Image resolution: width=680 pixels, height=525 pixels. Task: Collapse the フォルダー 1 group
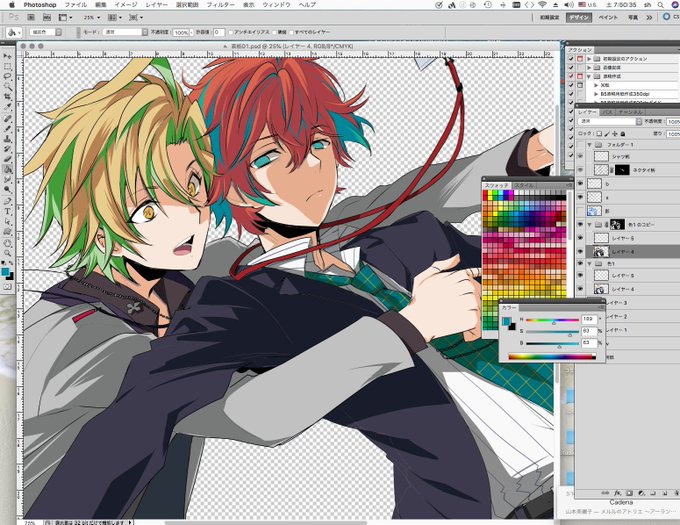pyautogui.click(x=590, y=144)
